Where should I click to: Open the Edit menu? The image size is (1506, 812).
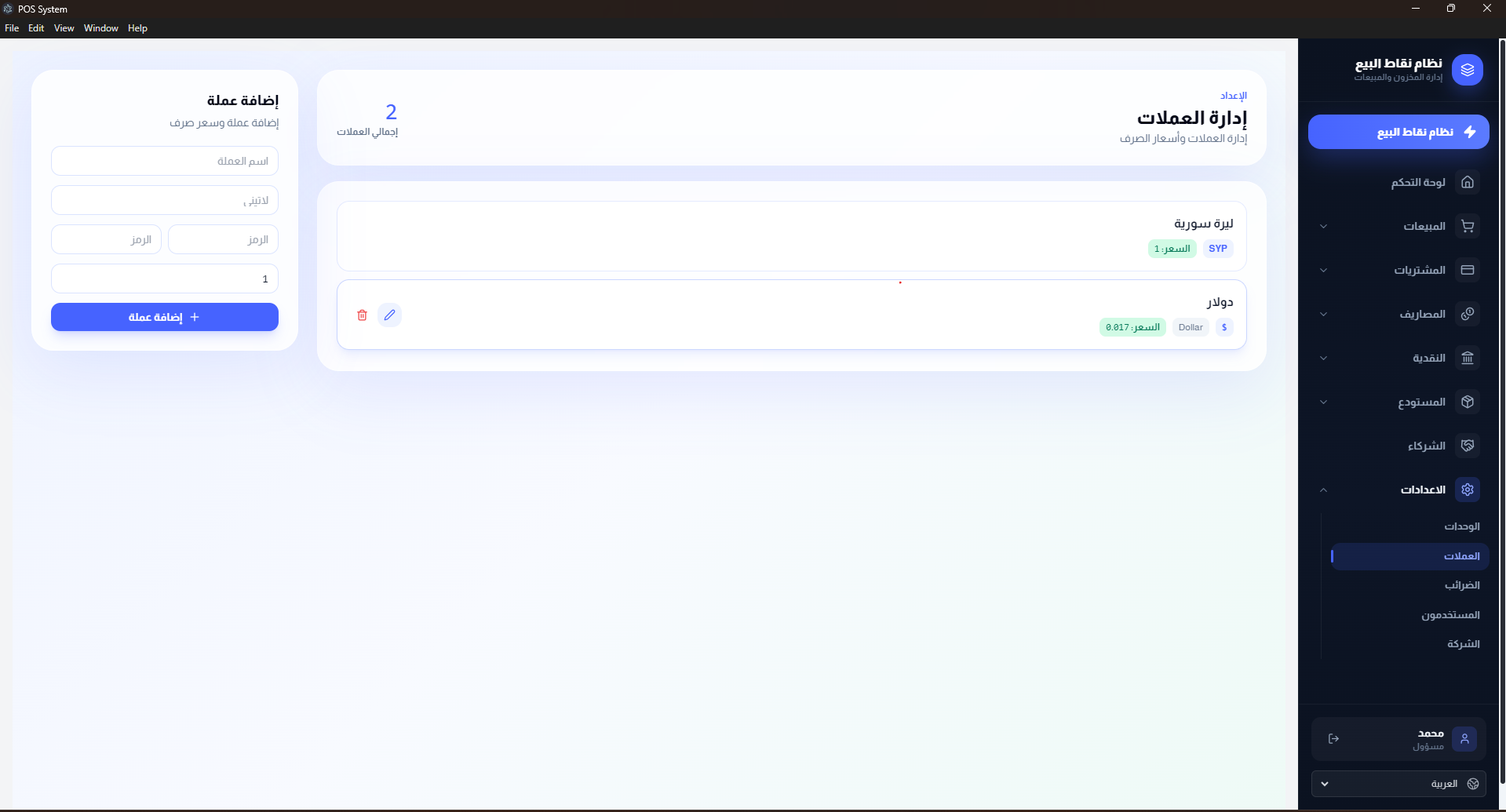tap(36, 28)
